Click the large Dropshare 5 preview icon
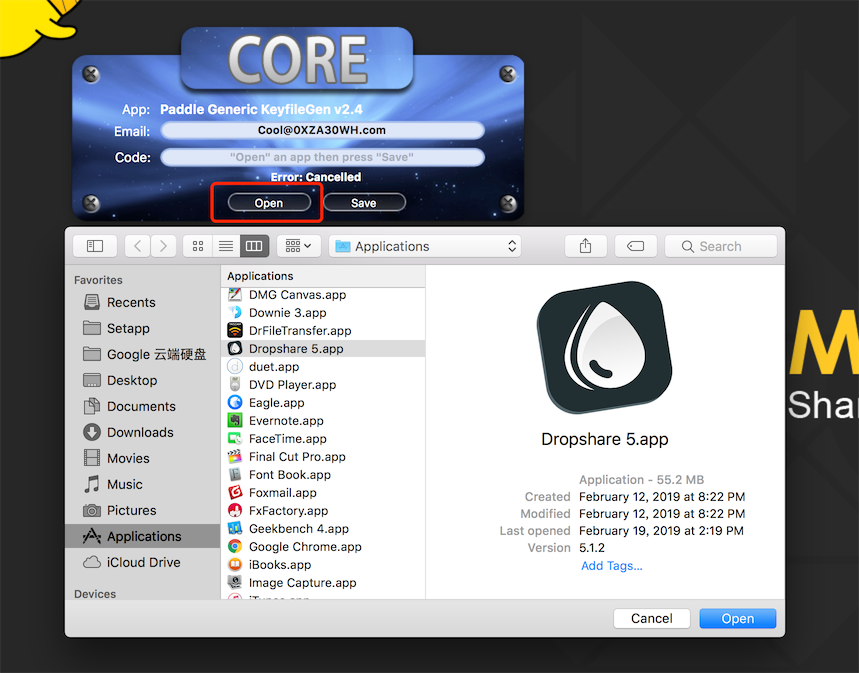This screenshot has height=673, width=859. tap(605, 347)
